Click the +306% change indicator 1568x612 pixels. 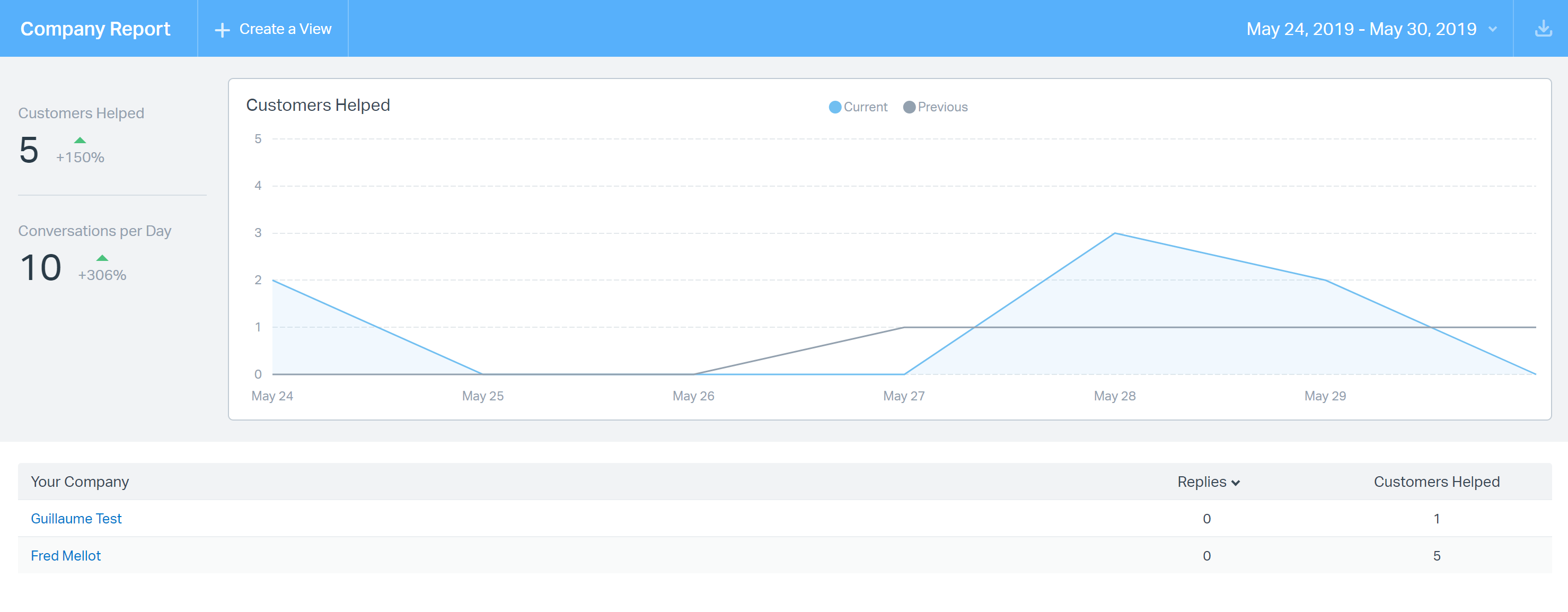pyautogui.click(x=102, y=275)
